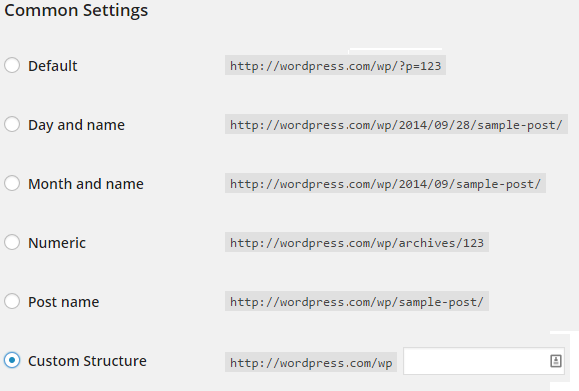Click the ?p=123 sample URL
Viewport: 579px width, 391px height.
(335, 65)
